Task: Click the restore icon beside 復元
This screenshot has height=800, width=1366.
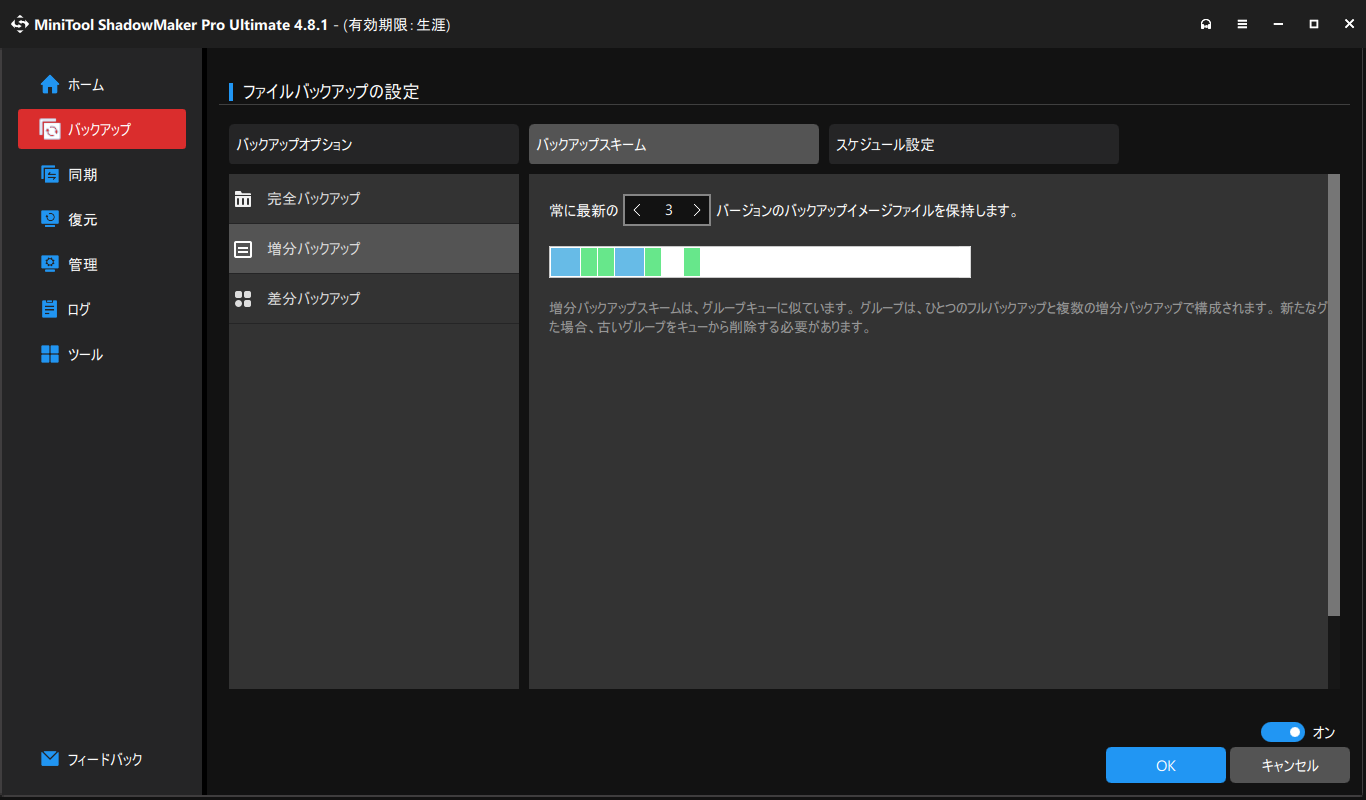Action: point(50,219)
